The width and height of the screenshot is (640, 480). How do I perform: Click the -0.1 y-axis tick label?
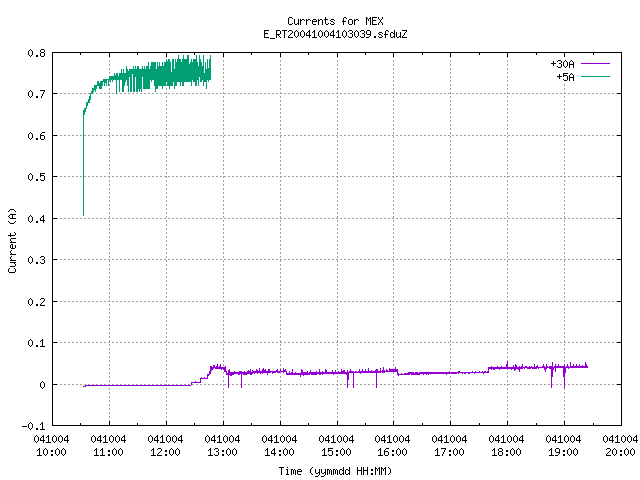(33, 426)
